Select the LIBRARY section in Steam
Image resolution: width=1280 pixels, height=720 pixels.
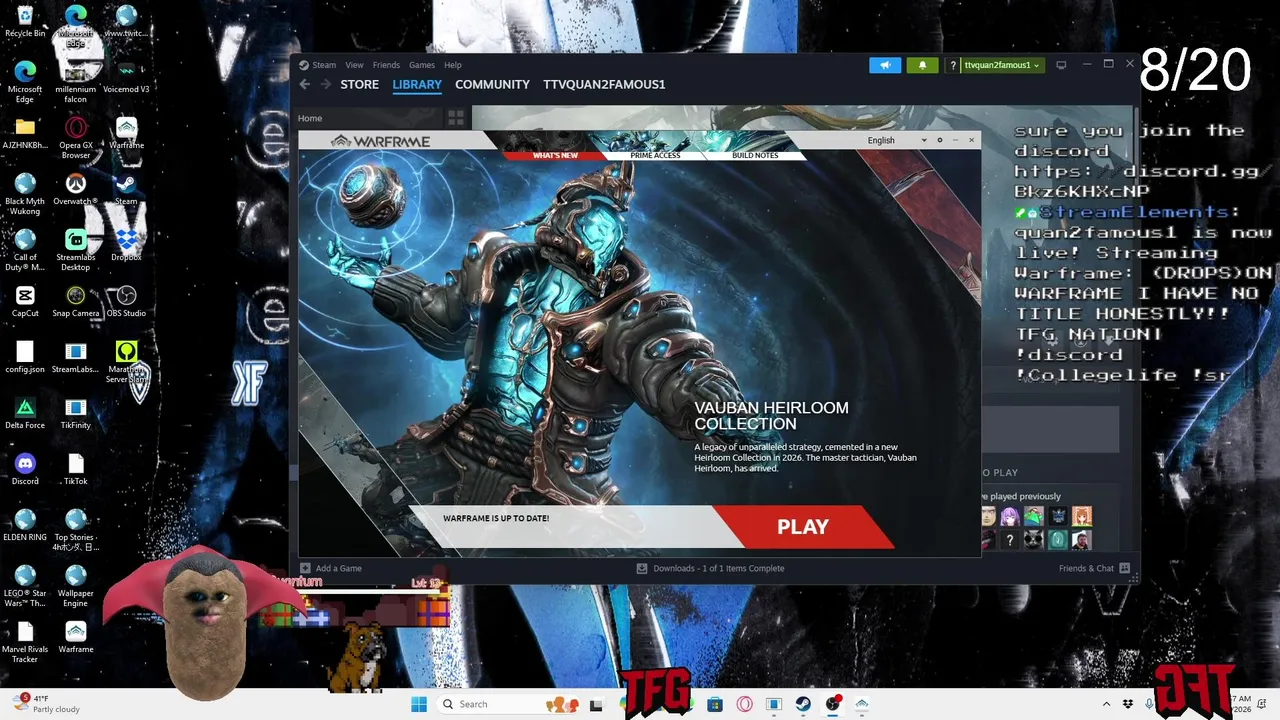417,84
